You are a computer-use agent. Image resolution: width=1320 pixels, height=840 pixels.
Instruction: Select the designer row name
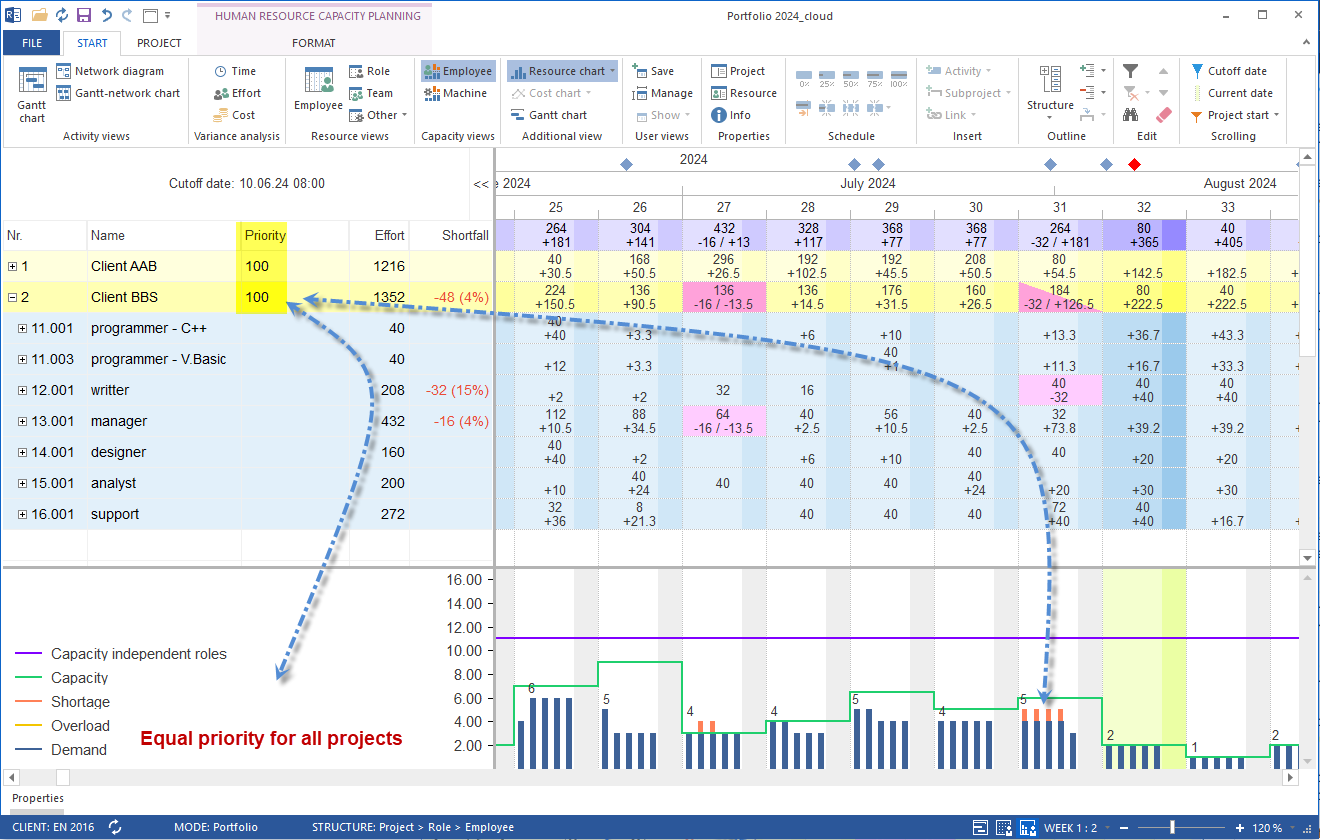[118, 452]
